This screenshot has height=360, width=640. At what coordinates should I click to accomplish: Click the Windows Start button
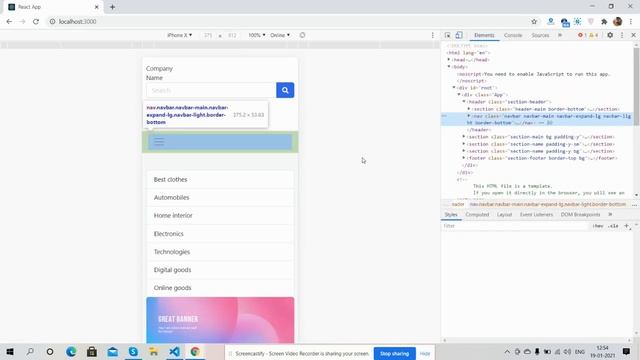(10, 351)
